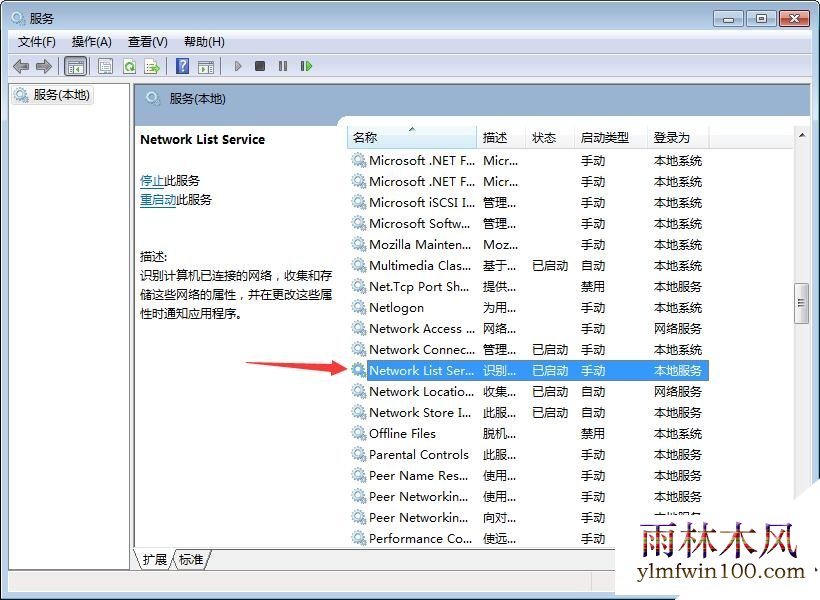
Task: Select the Netlogon service name
Action: pyautogui.click(x=396, y=308)
